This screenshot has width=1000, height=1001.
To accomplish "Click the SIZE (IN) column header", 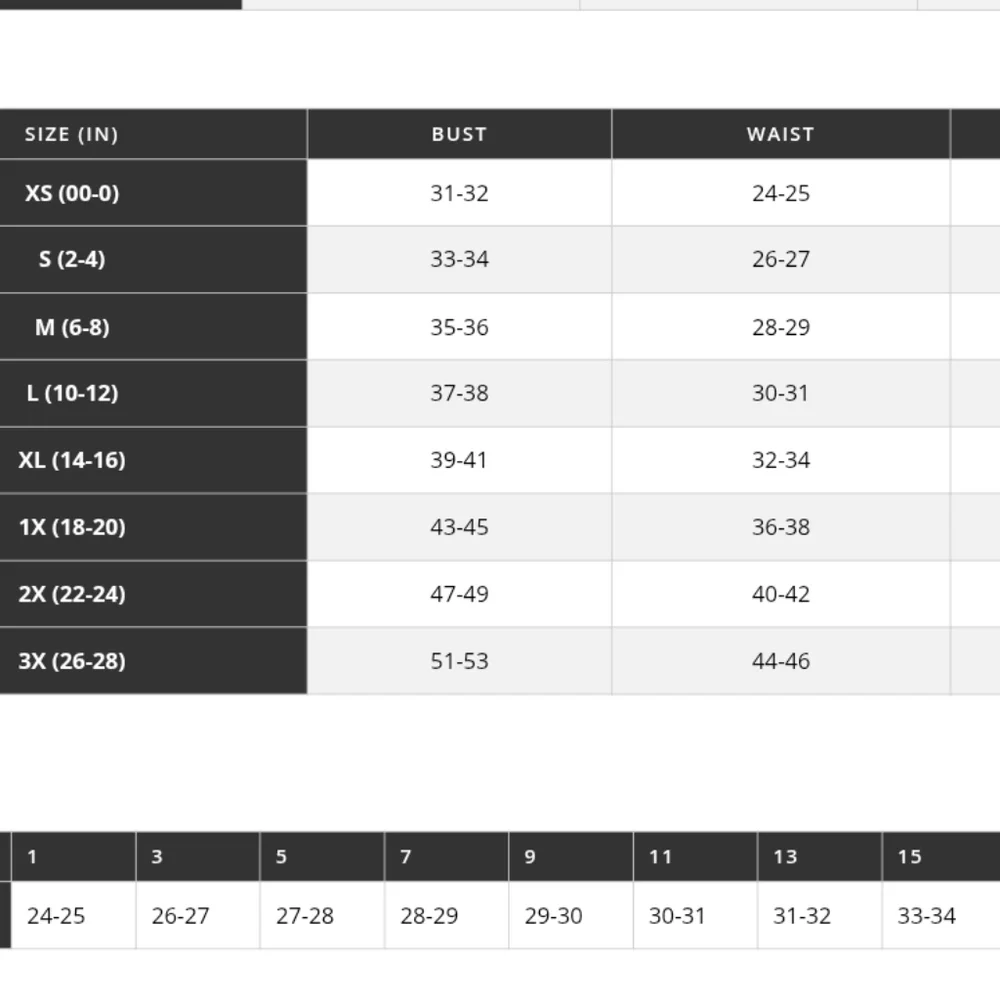I will tap(72, 134).
